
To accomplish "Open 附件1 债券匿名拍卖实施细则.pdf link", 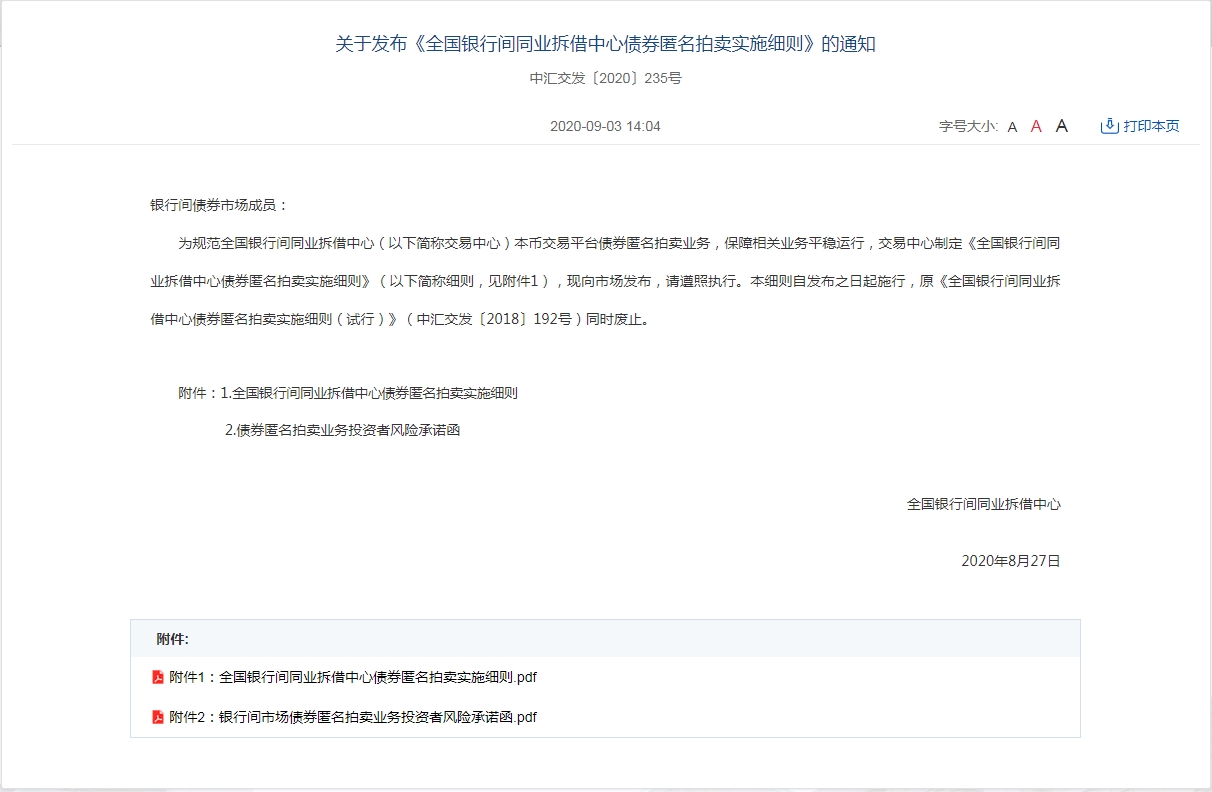I will [x=353, y=677].
